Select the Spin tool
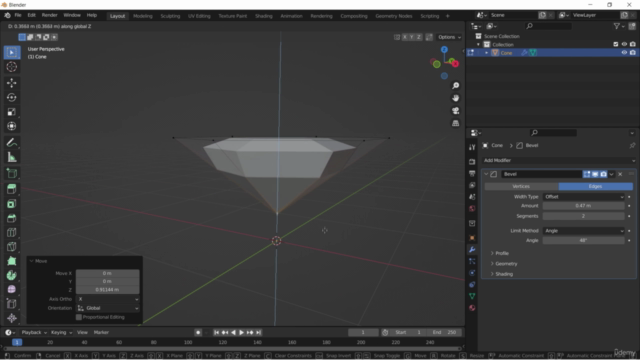Image resolution: width=640 pixels, height=360 pixels. coord(11,275)
